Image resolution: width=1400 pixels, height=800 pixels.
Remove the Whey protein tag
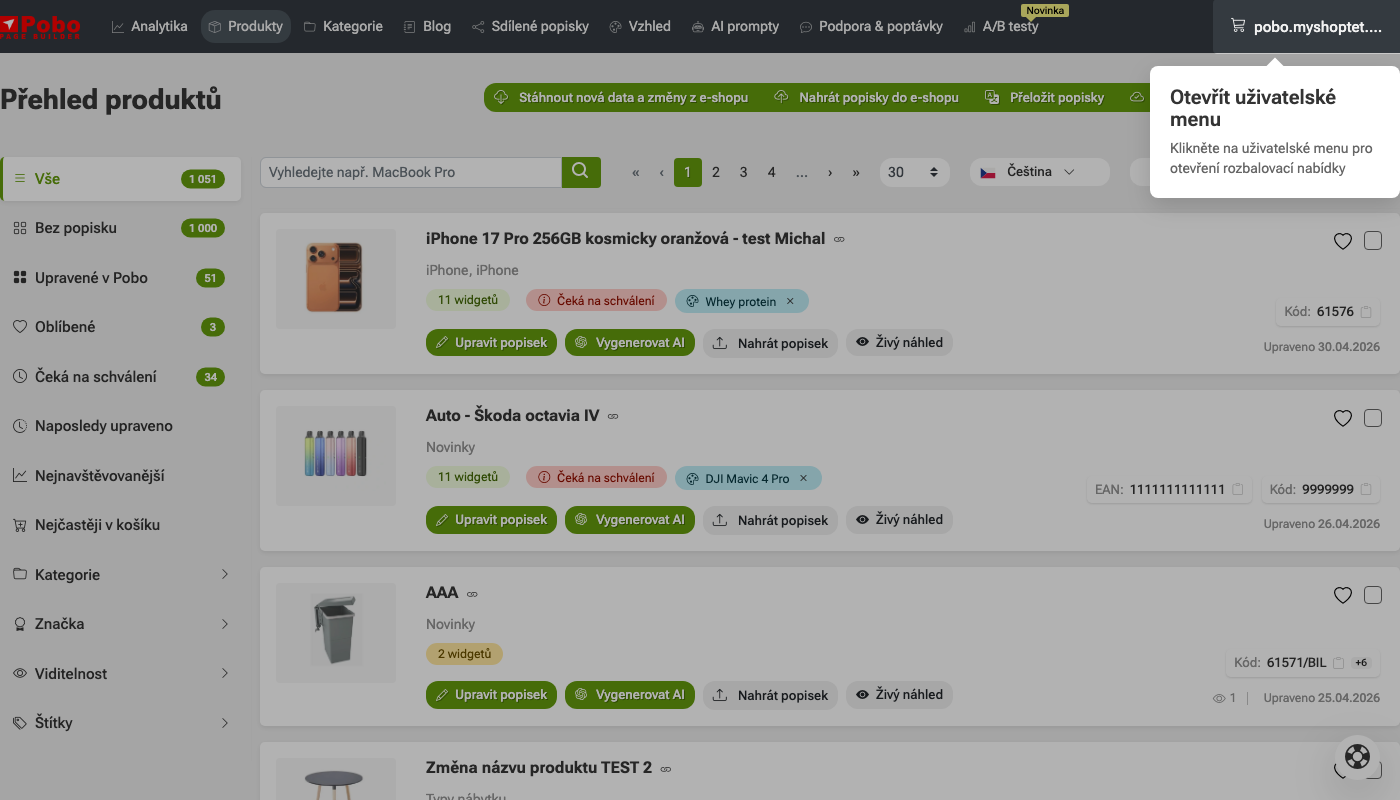pos(789,301)
